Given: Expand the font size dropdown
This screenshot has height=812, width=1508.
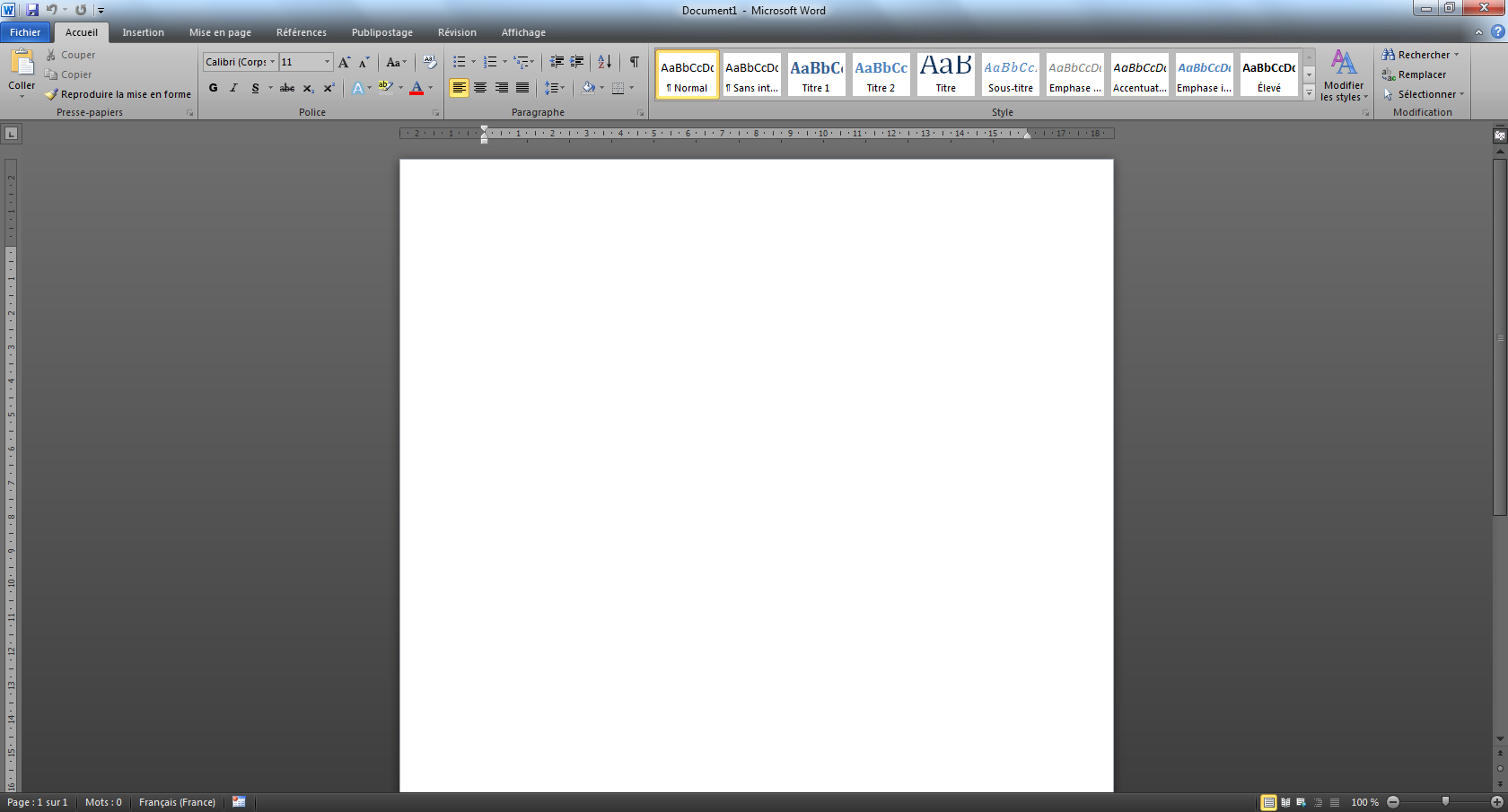Looking at the screenshot, I should pos(327,62).
